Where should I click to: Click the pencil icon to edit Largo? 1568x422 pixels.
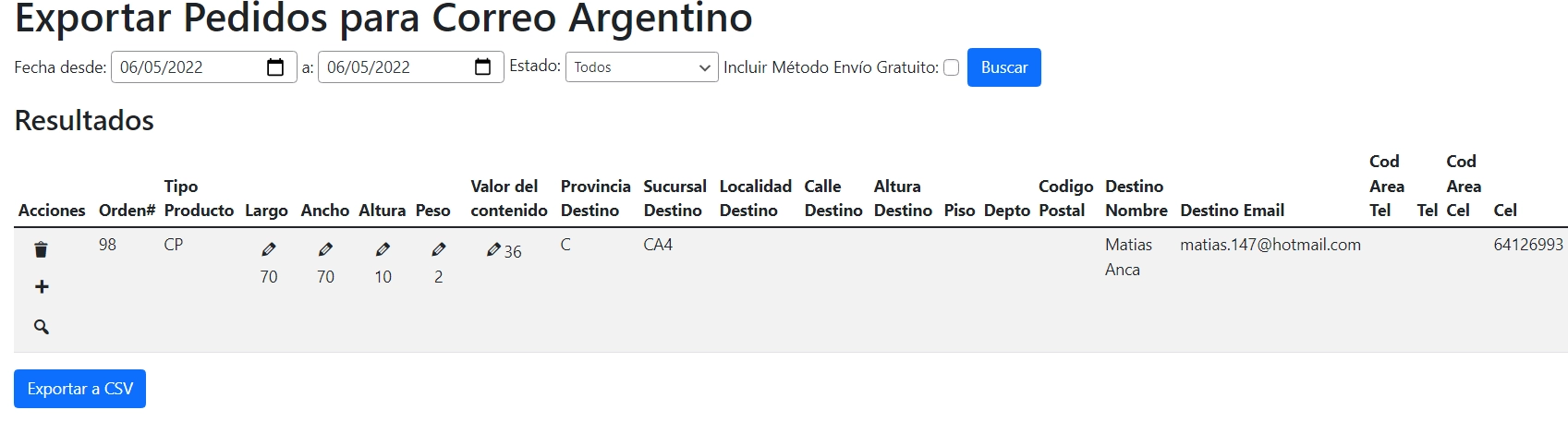click(269, 249)
